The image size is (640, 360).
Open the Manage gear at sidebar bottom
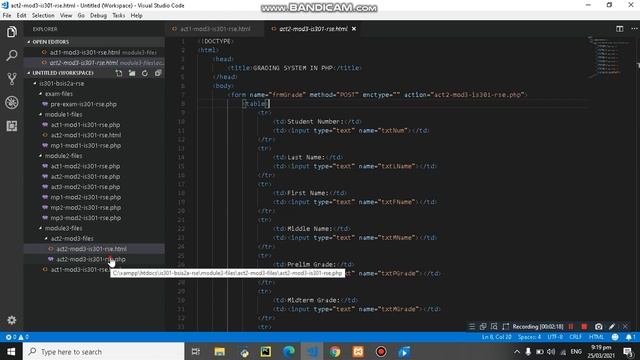tap(12, 320)
